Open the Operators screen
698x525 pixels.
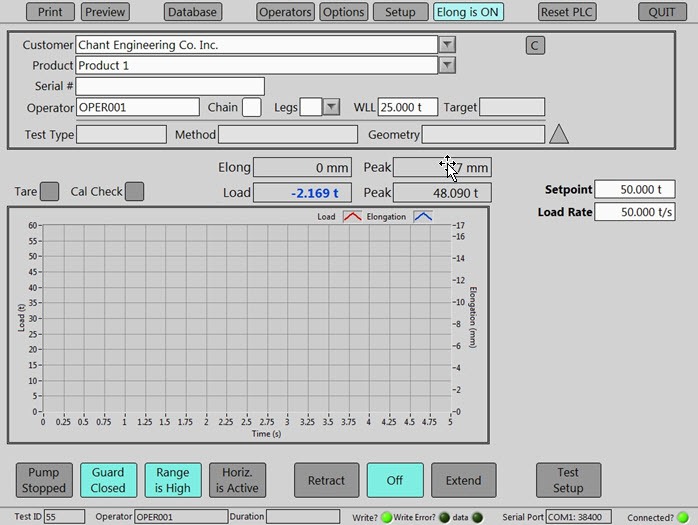click(x=285, y=12)
